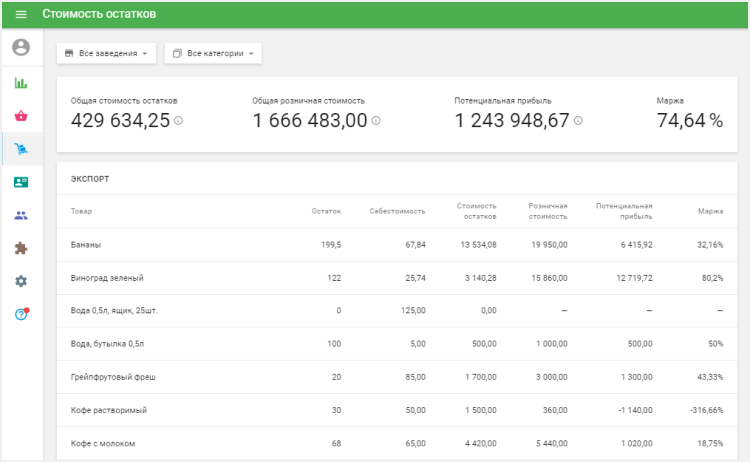Click info icon beside 429 634,25 total
This screenshot has height=462, width=750.
[179, 121]
